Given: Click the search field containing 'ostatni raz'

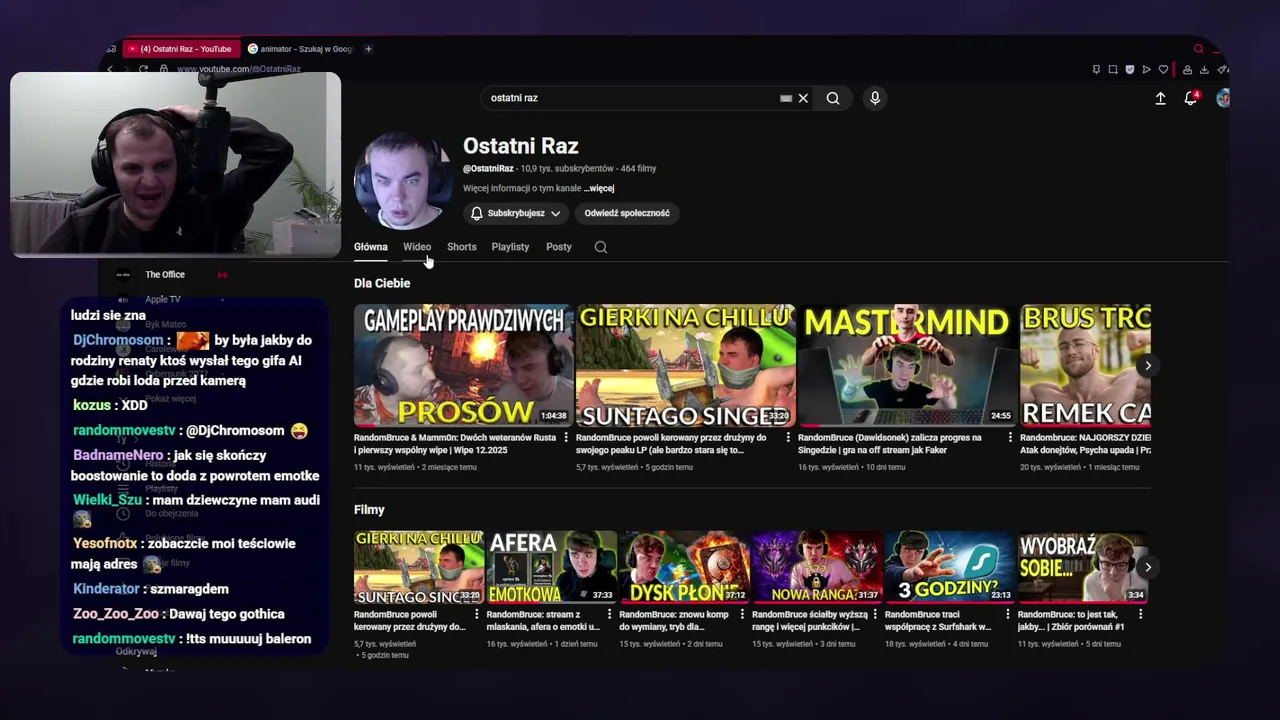Looking at the screenshot, I should tap(632, 98).
